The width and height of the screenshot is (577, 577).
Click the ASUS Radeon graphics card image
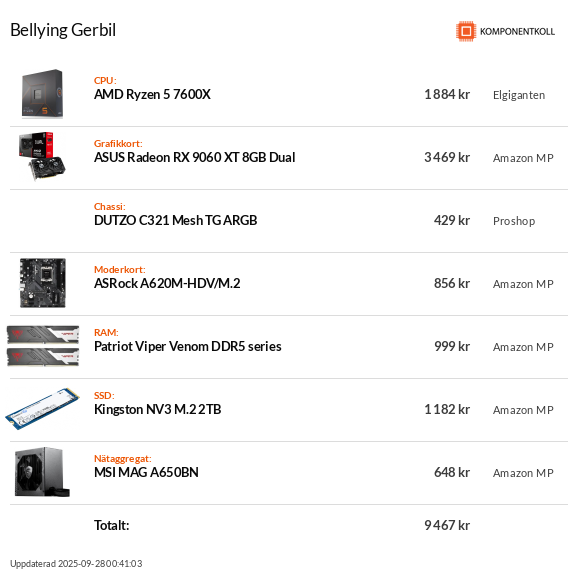(x=42, y=156)
